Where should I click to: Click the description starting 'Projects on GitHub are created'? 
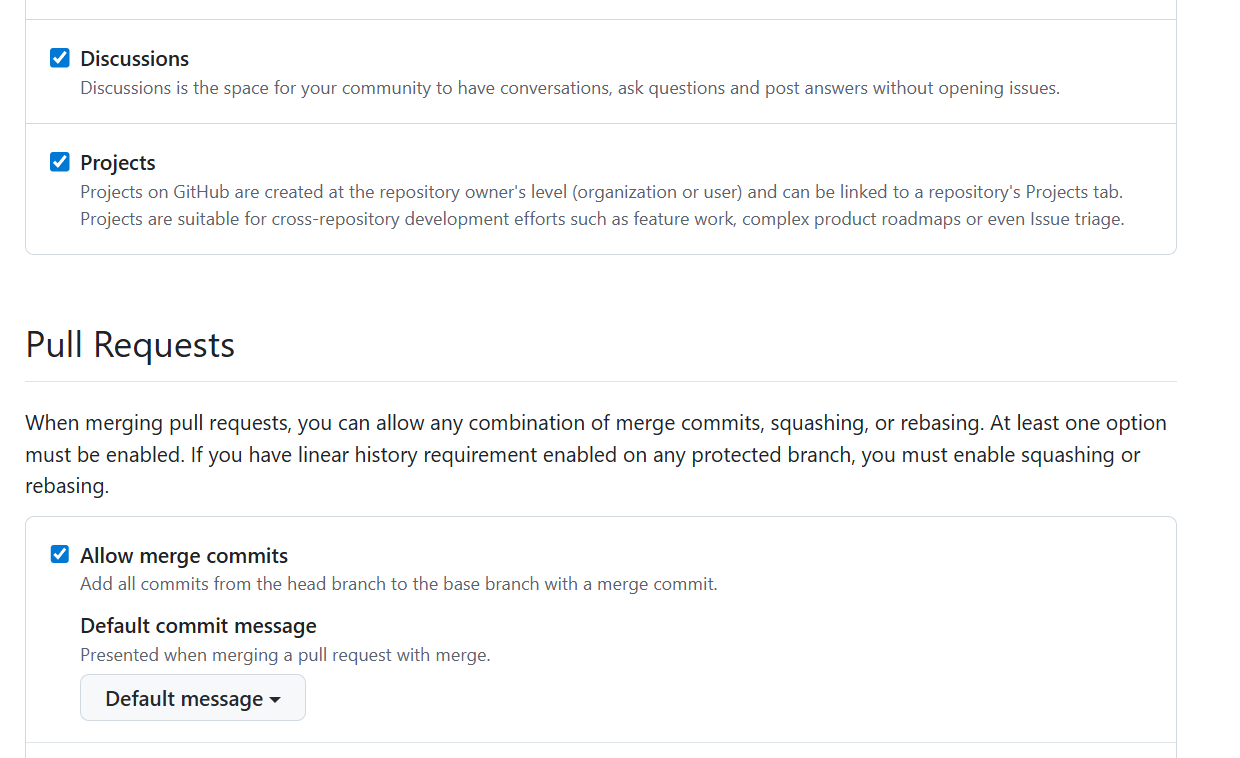click(600, 191)
